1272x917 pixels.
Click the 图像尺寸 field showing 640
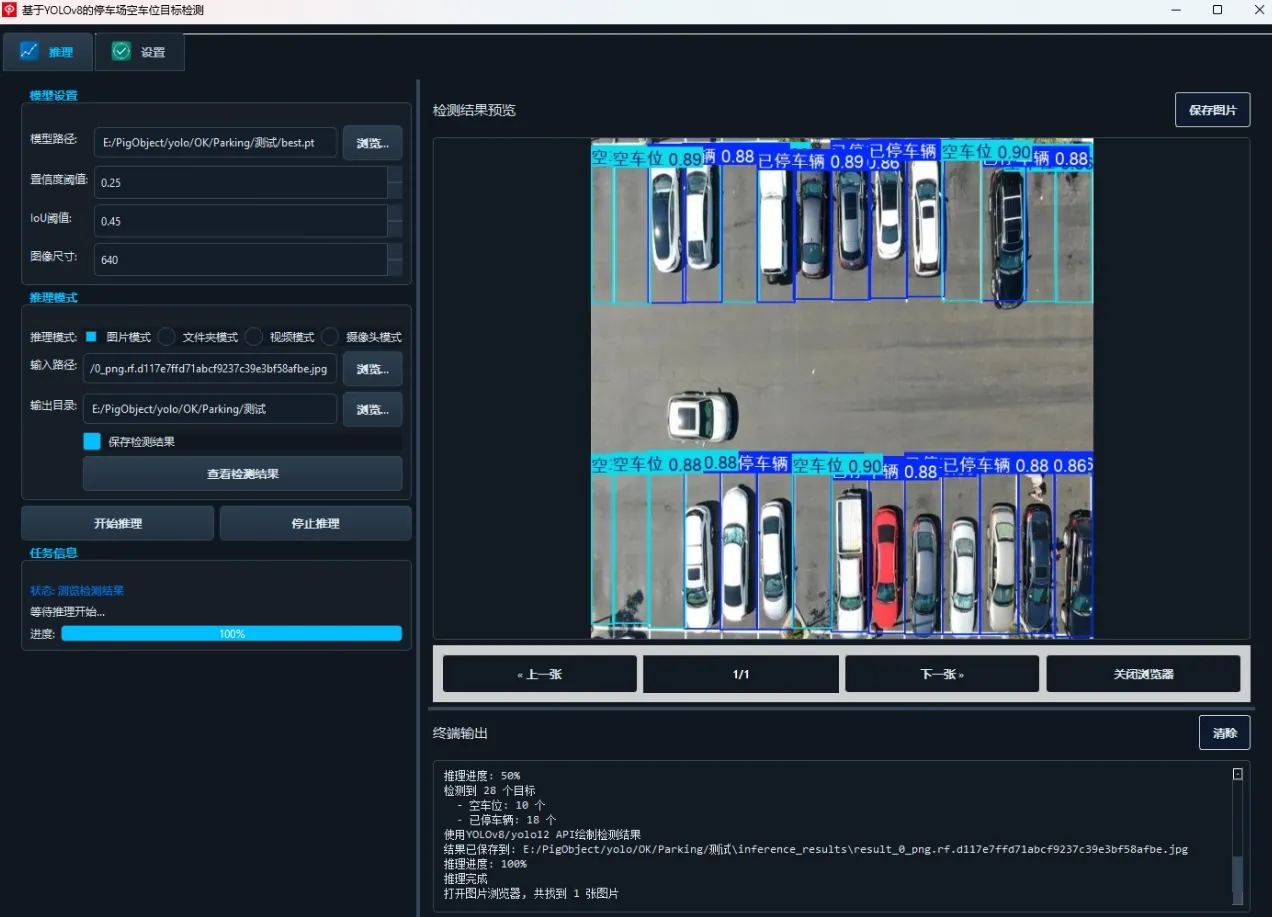point(240,259)
